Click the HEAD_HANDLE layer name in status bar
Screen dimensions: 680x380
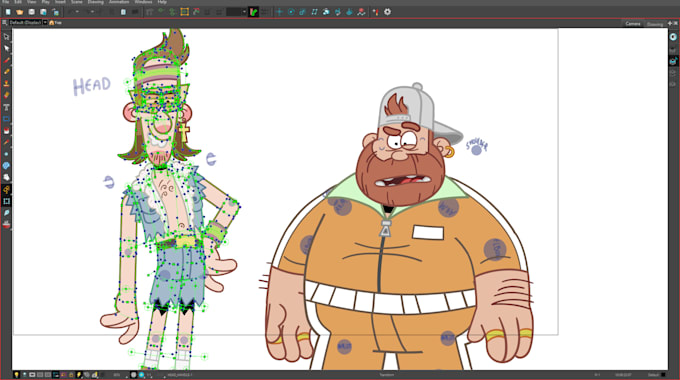coord(180,375)
